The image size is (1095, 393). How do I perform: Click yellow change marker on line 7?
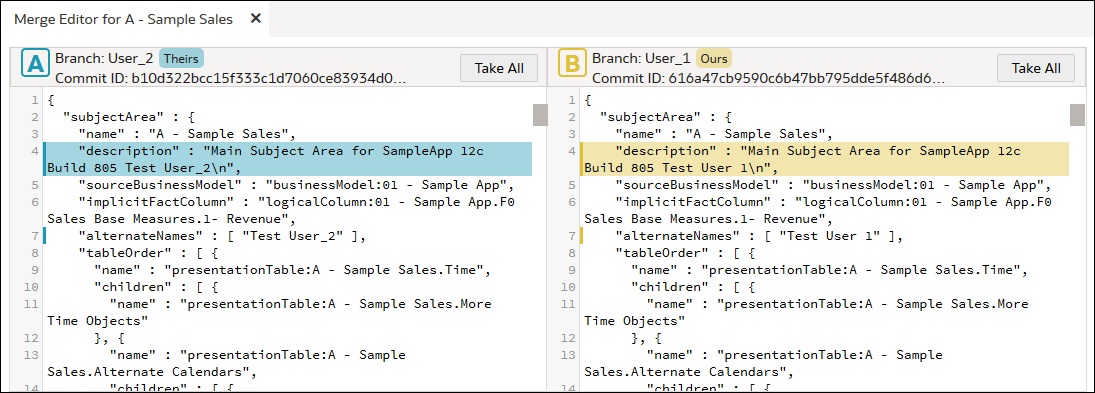(582, 236)
